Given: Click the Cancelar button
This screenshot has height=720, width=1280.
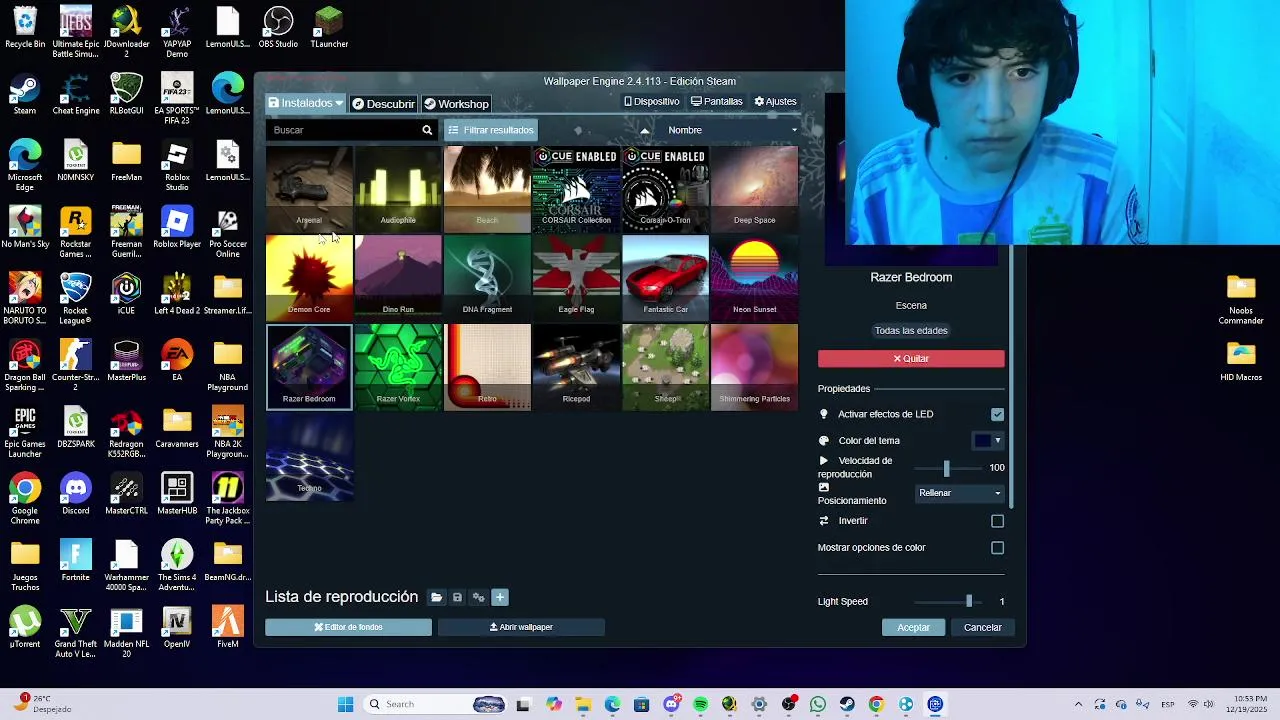Looking at the screenshot, I should (x=982, y=627).
